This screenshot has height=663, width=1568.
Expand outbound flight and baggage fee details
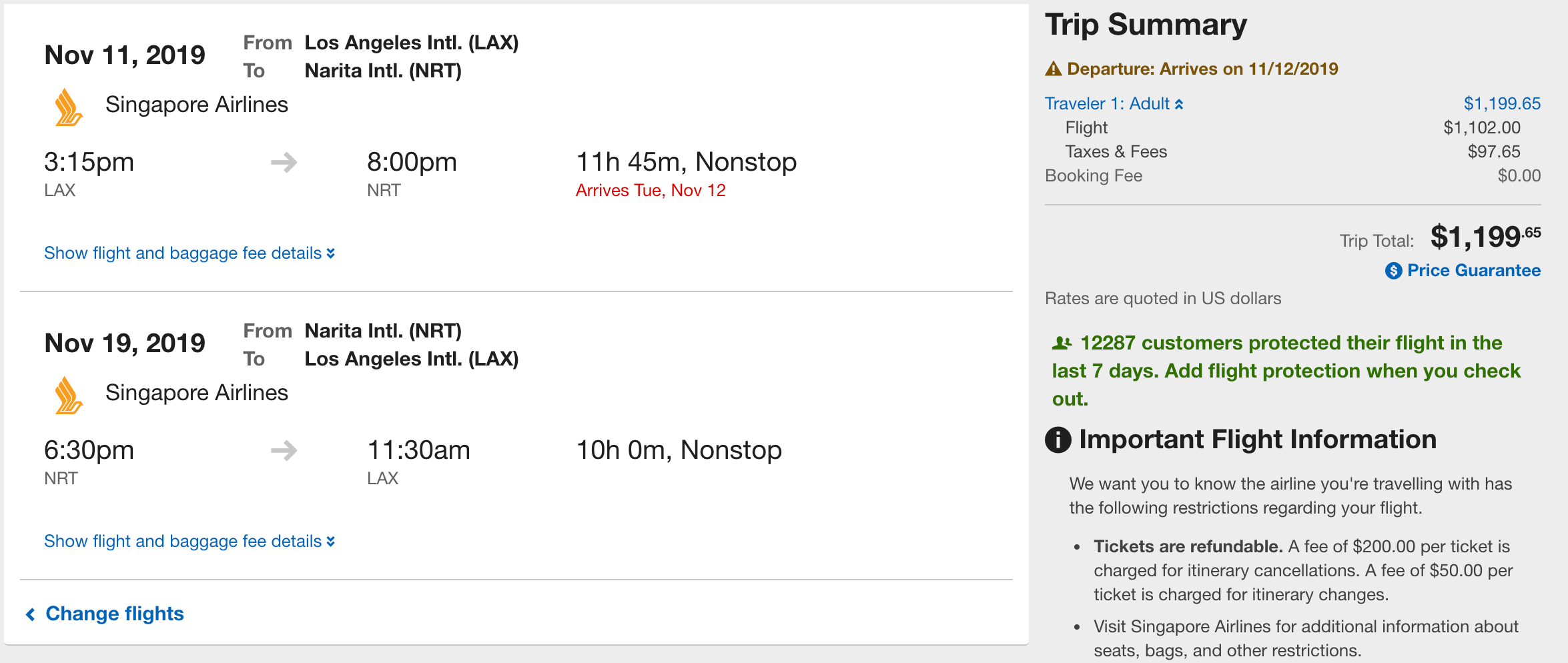[x=189, y=253]
